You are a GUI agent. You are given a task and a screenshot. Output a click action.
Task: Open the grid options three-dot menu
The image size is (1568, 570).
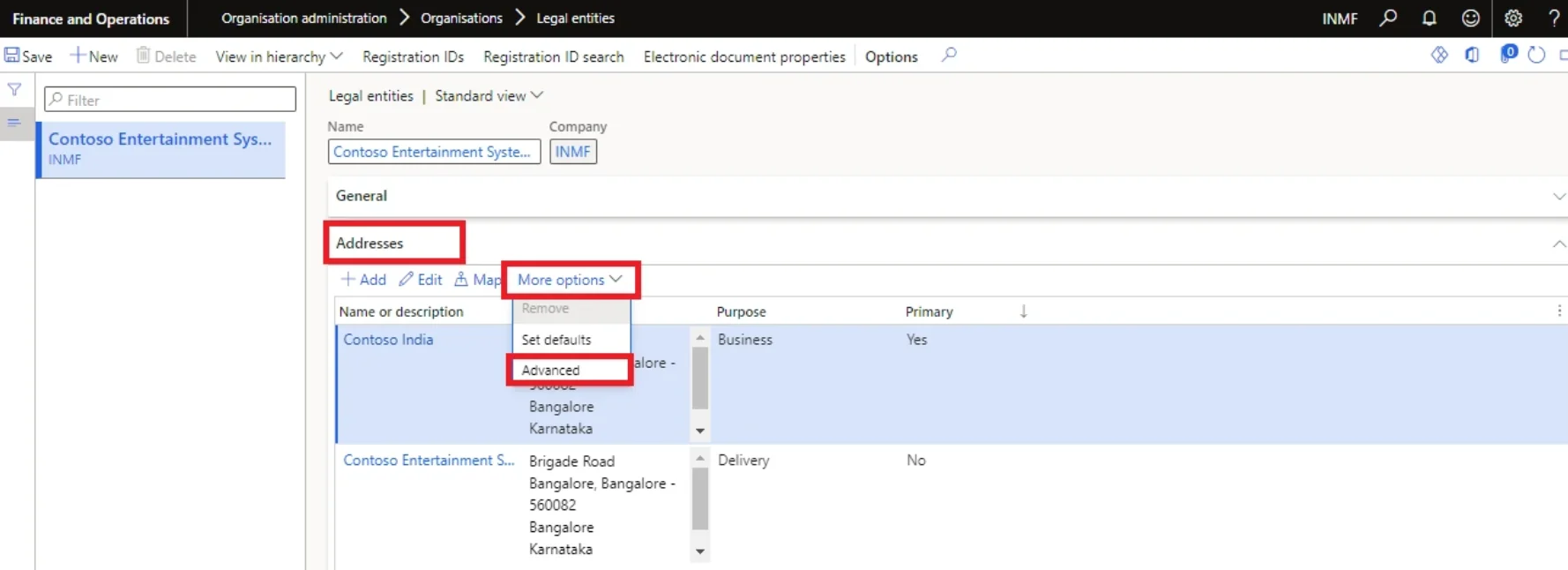tap(1558, 311)
